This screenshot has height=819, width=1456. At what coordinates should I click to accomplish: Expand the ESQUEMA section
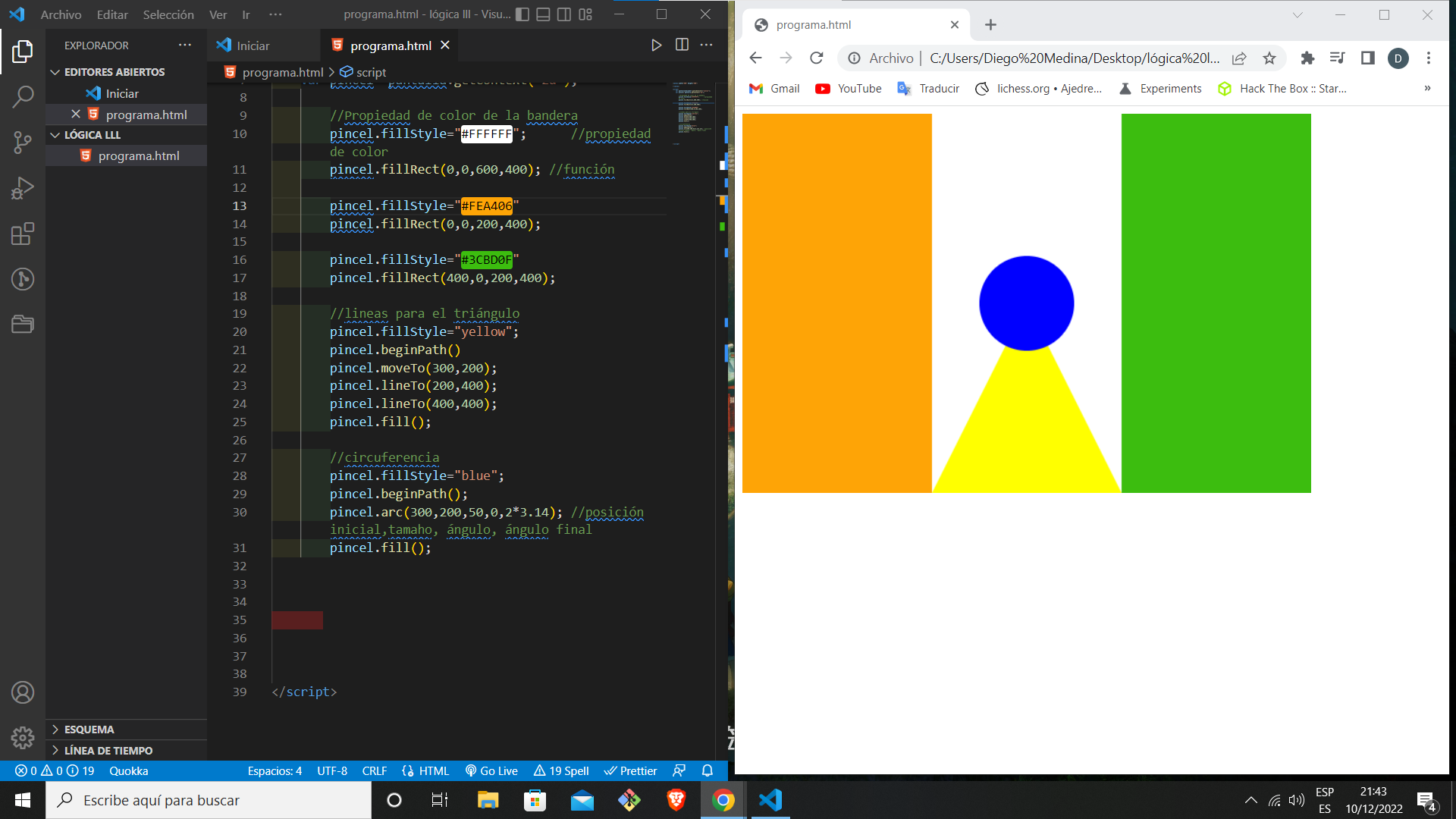(x=126, y=730)
